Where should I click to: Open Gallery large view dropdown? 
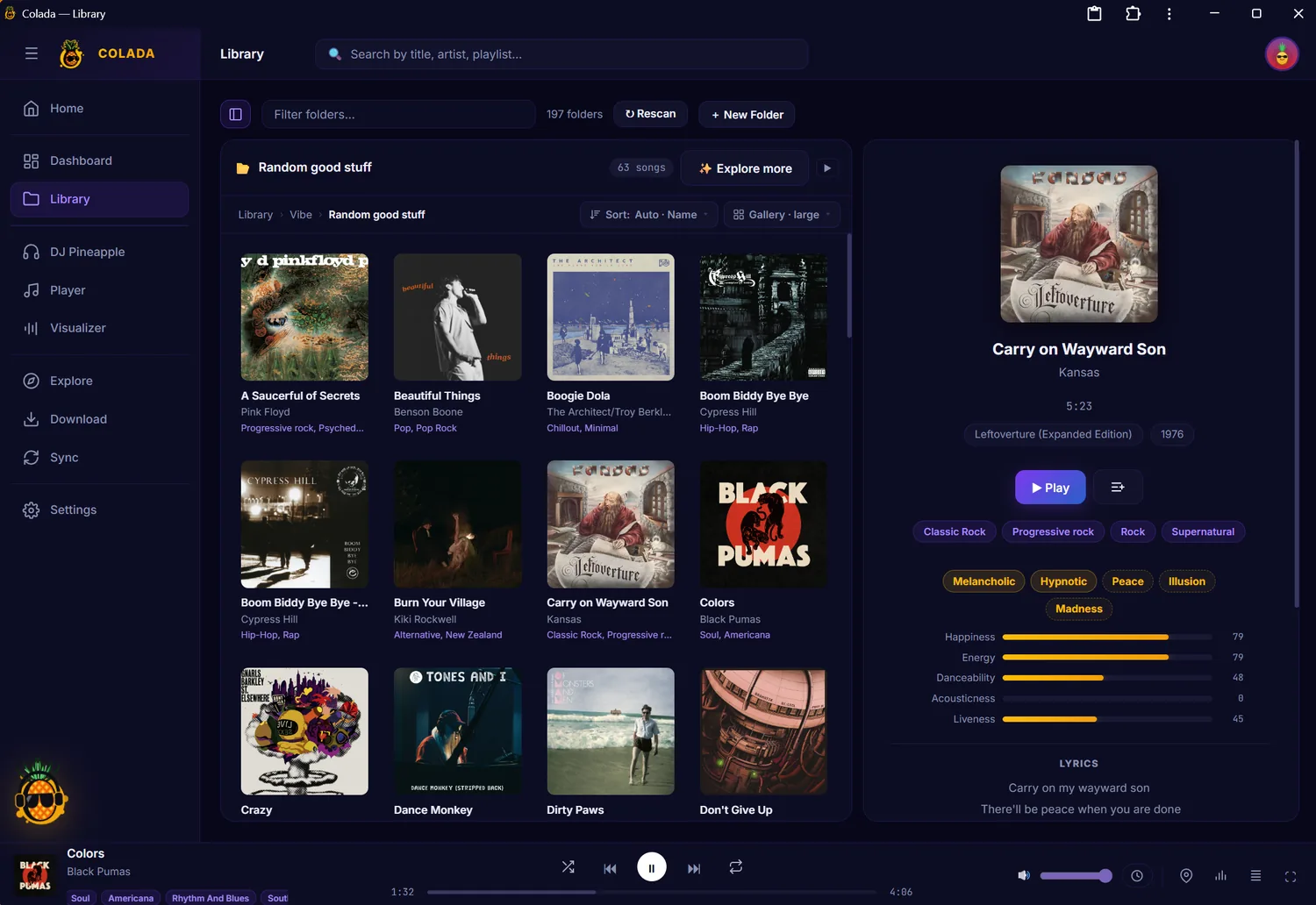coord(782,215)
